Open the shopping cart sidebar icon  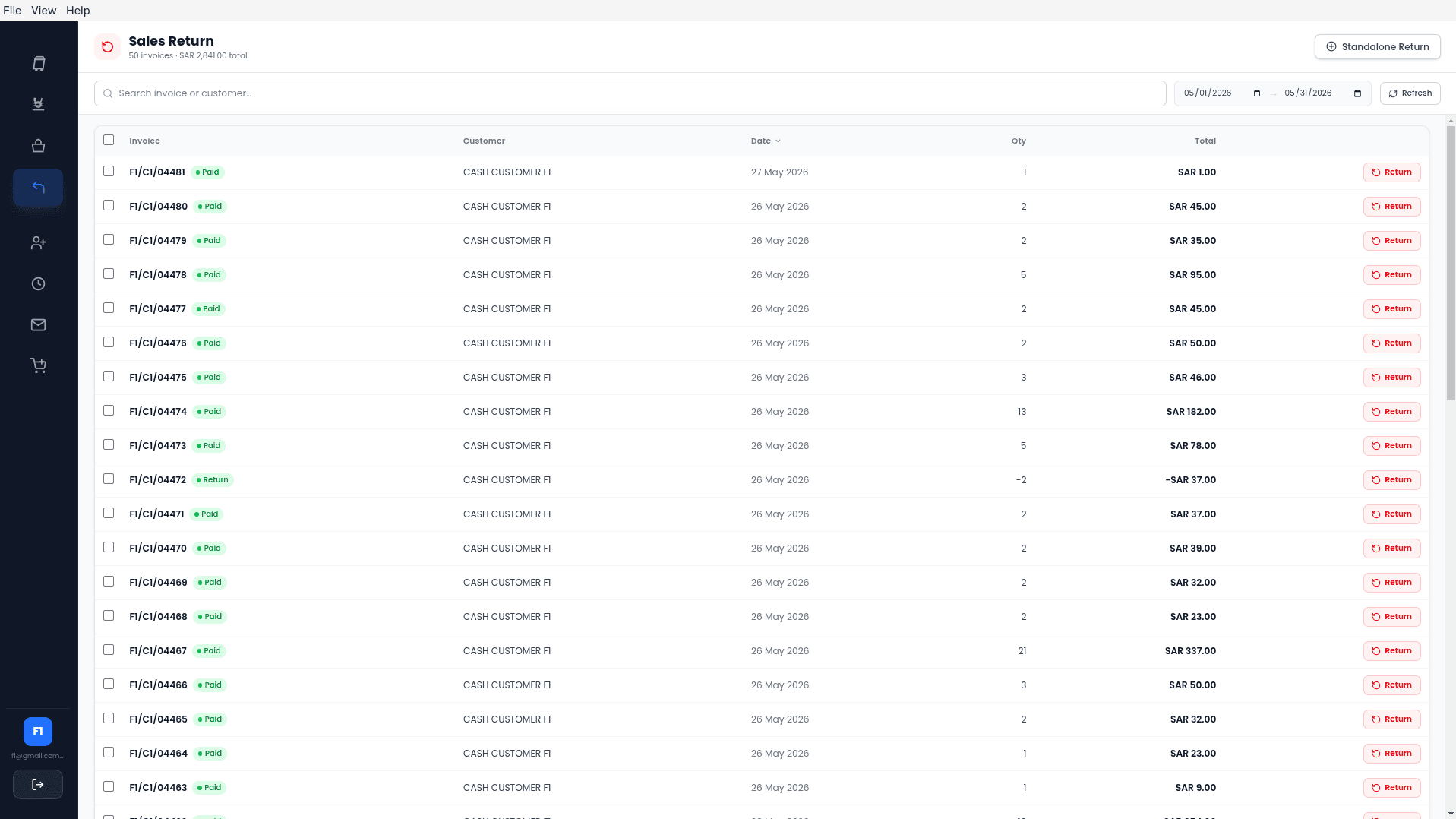coord(38,366)
